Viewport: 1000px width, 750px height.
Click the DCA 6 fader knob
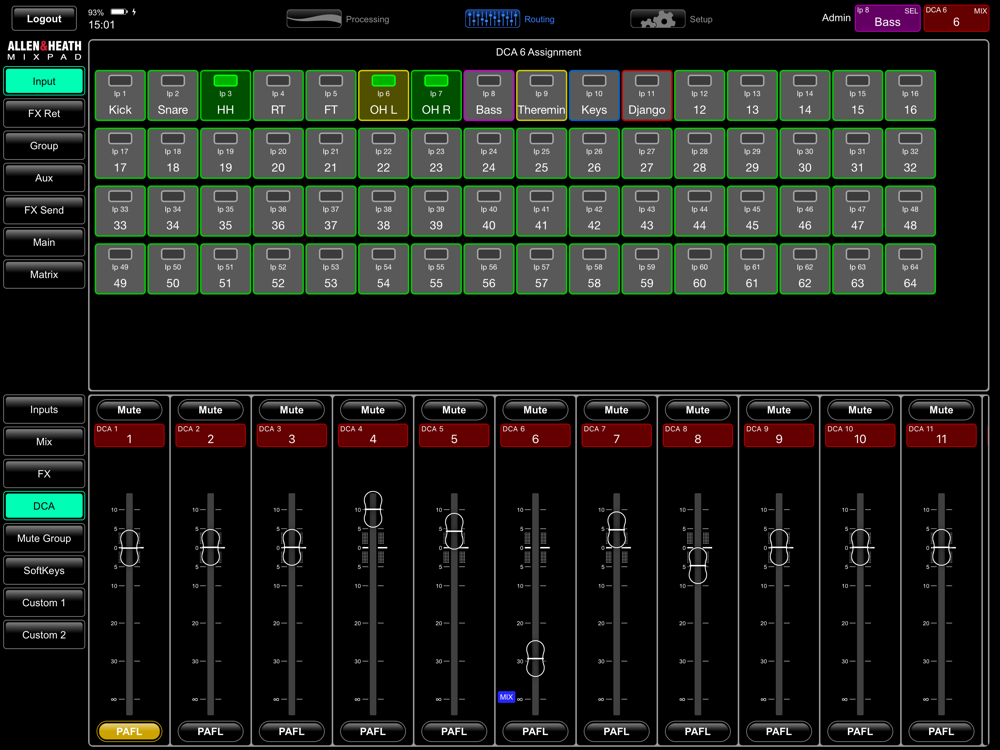pos(535,658)
